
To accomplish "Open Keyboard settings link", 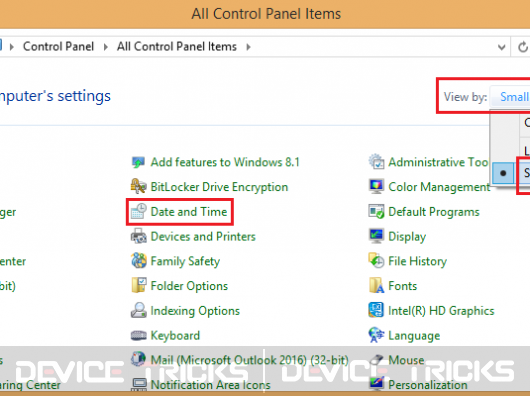I will (x=175, y=336).
